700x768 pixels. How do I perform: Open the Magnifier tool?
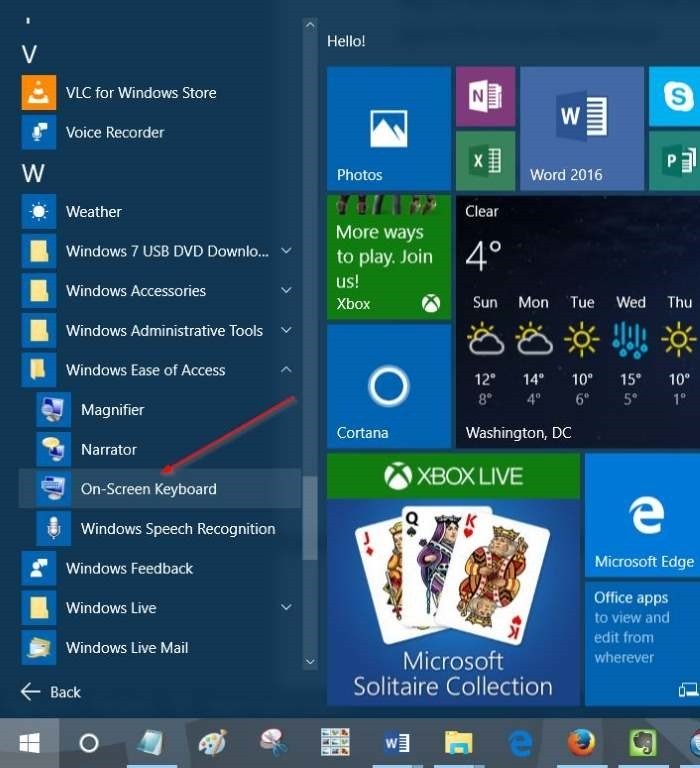[112, 410]
